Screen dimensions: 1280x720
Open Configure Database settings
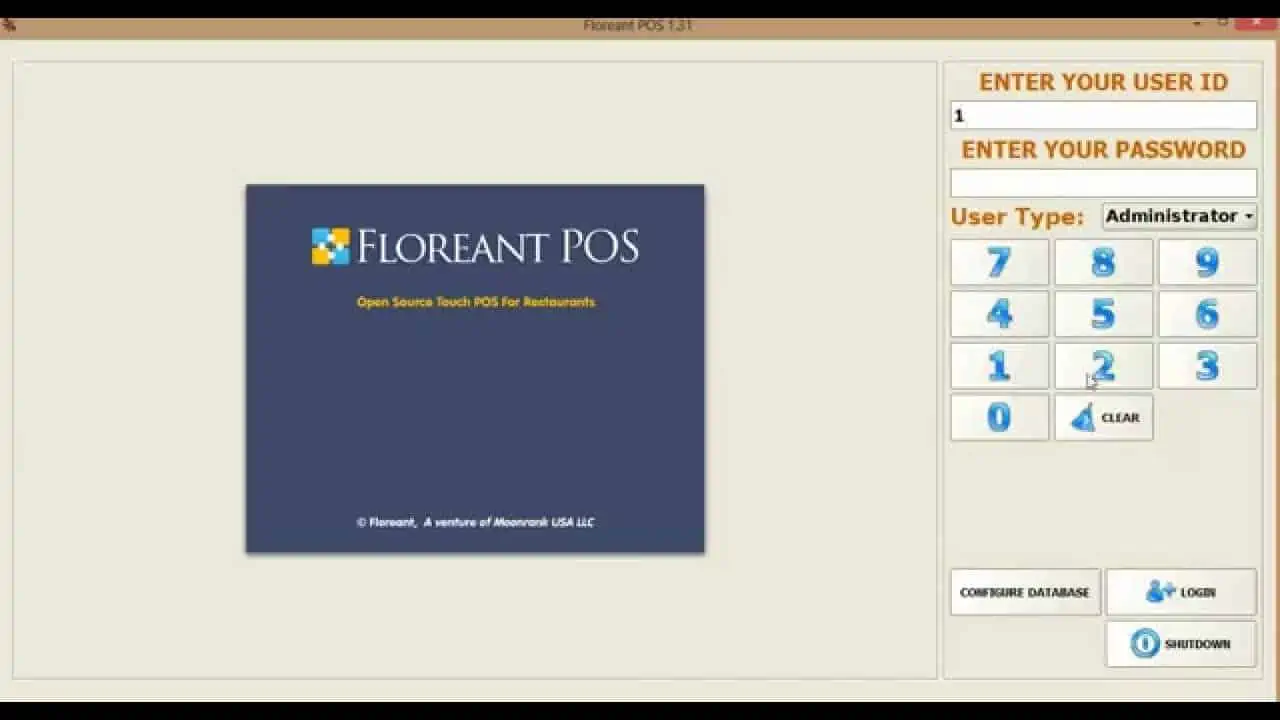pyautogui.click(x=1025, y=592)
